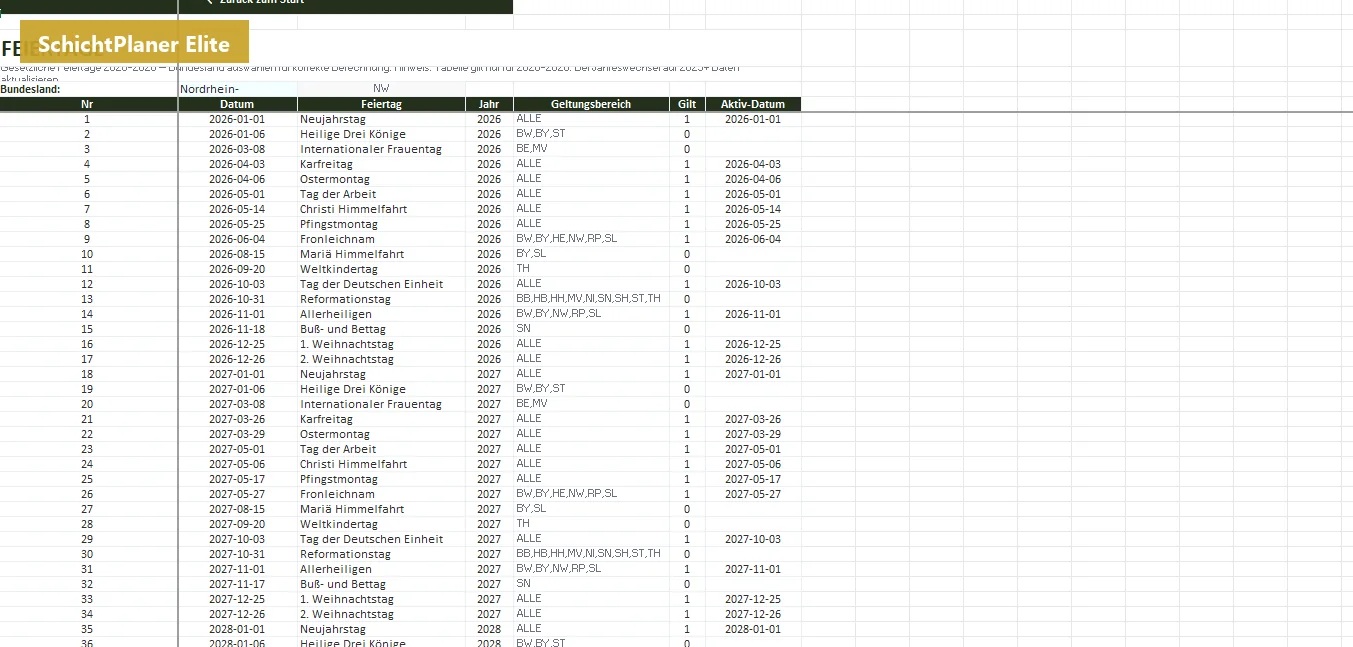Click the SchichtPlaner Elite logo banner
Image resolution: width=1353 pixels, height=647 pixels.
pyautogui.click(x=134, y=42)
